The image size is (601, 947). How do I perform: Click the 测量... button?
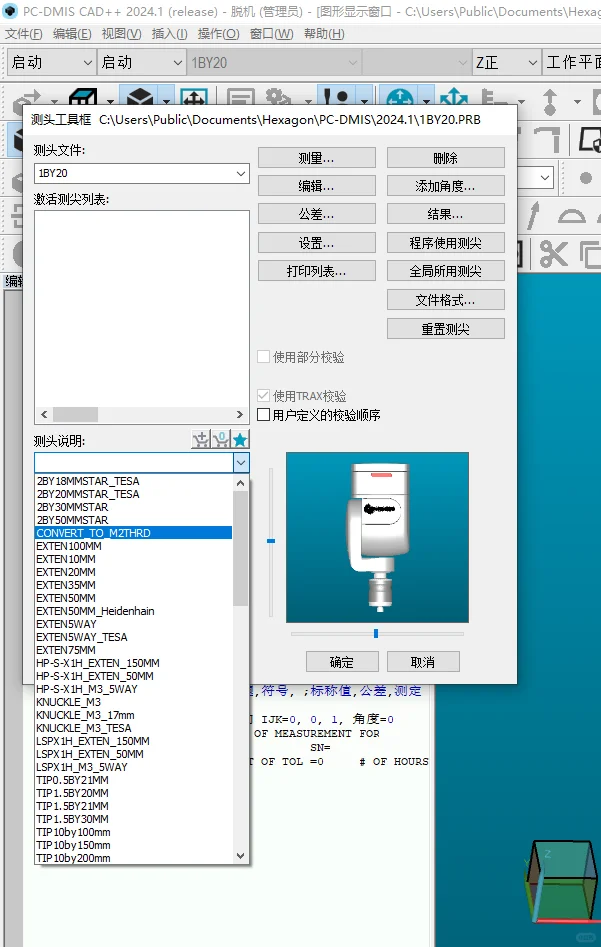pos(317,158)
